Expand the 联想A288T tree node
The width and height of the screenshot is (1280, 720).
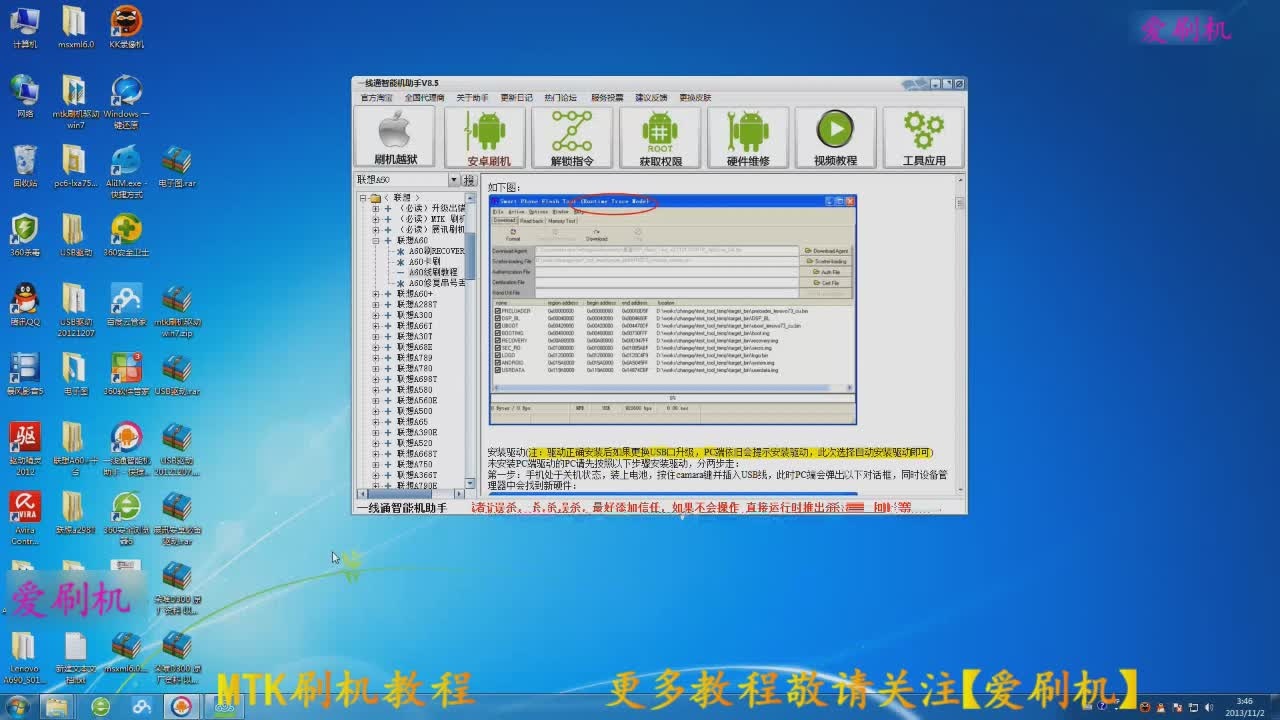click(x=376, y=305)
